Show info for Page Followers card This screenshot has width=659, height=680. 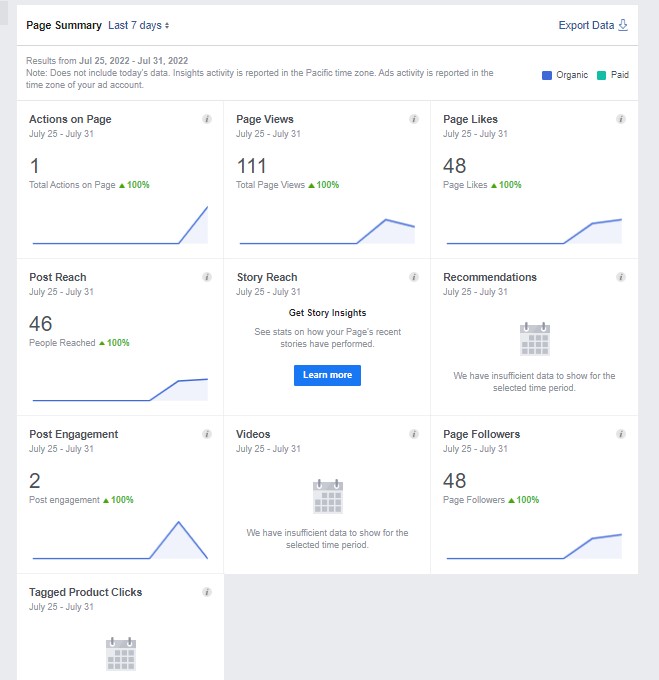pyautogui.click(x=621, y=434)
